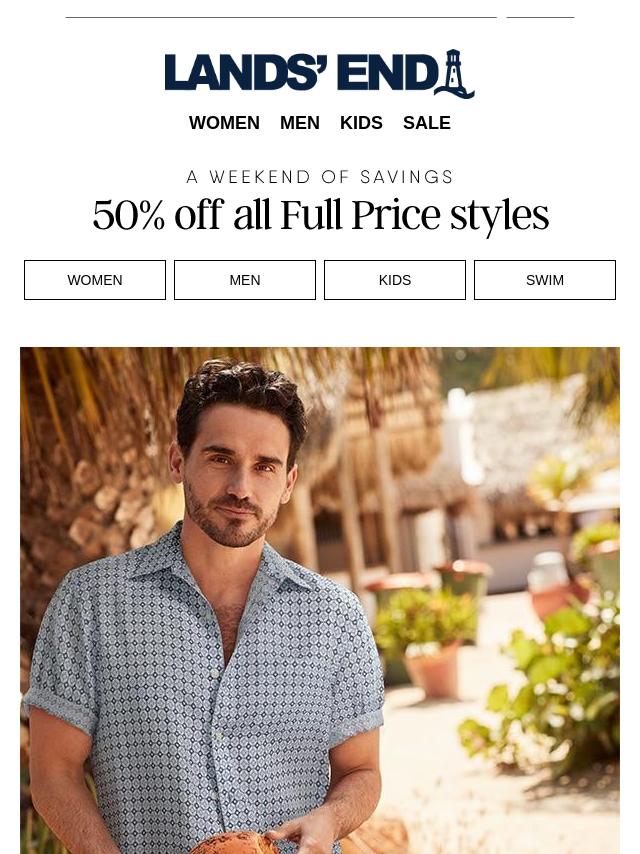Viewport: 640px width, 854px height.
Task: Open the SALE navigation link
Action: click(x=426, y=123)
